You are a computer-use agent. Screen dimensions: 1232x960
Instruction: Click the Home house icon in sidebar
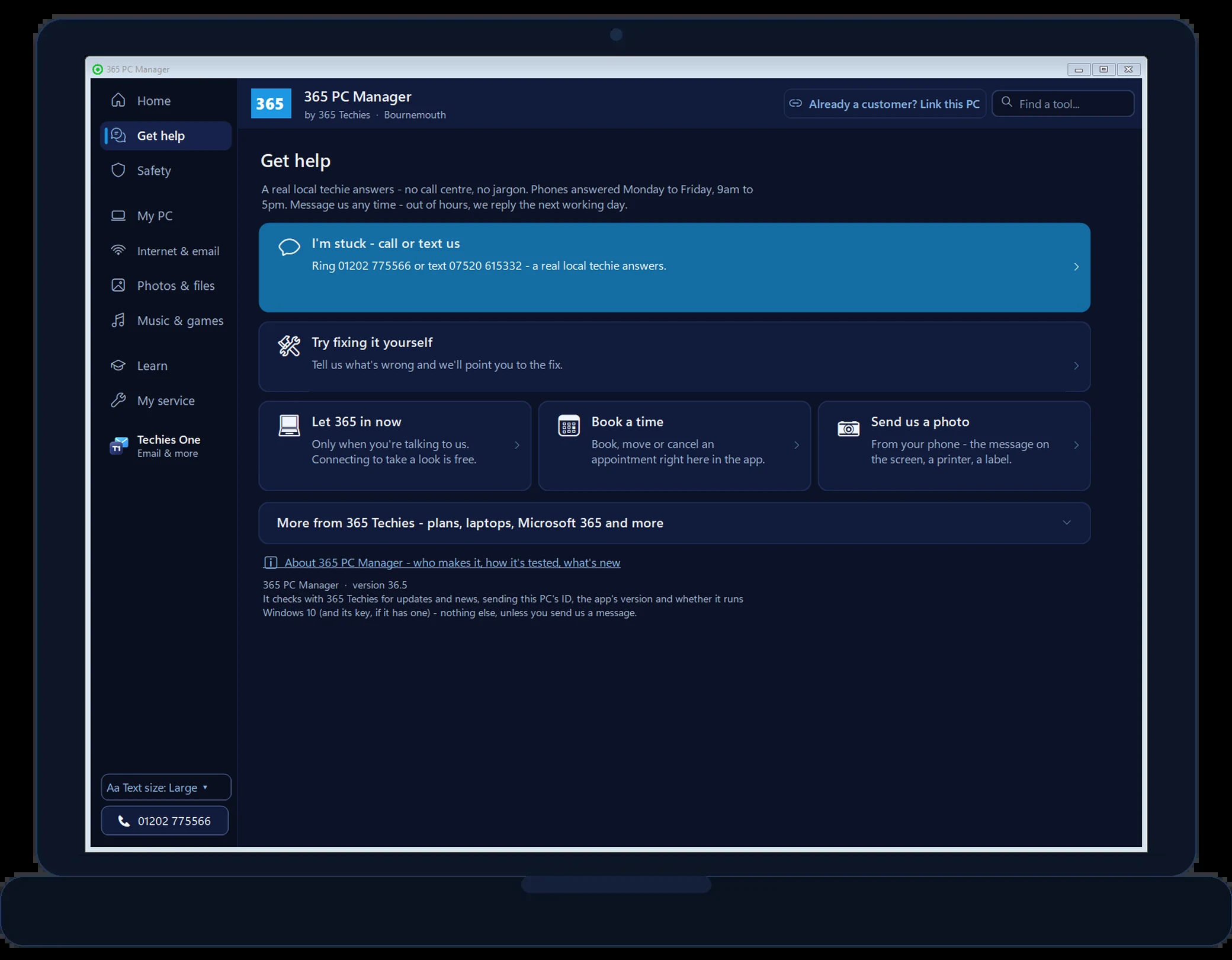tap(118, 100)
